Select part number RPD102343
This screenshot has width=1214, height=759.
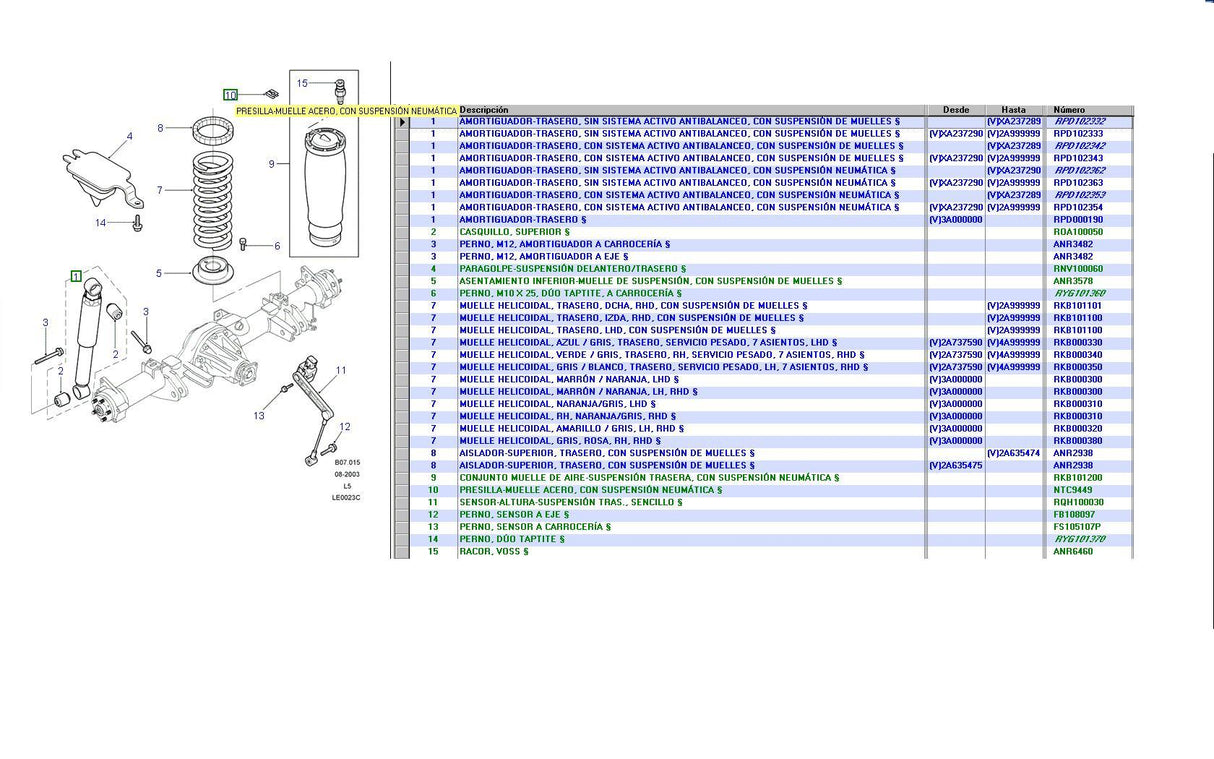(x=1079, y=158)
